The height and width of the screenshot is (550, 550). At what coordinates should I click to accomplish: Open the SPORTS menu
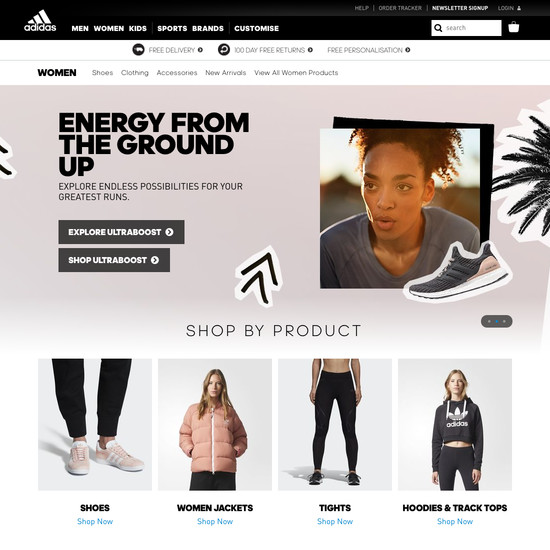(x=172, y=28)
